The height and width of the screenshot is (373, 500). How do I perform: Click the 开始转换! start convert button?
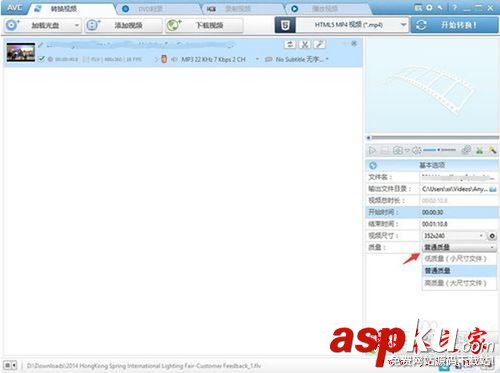tap(455, 25)
